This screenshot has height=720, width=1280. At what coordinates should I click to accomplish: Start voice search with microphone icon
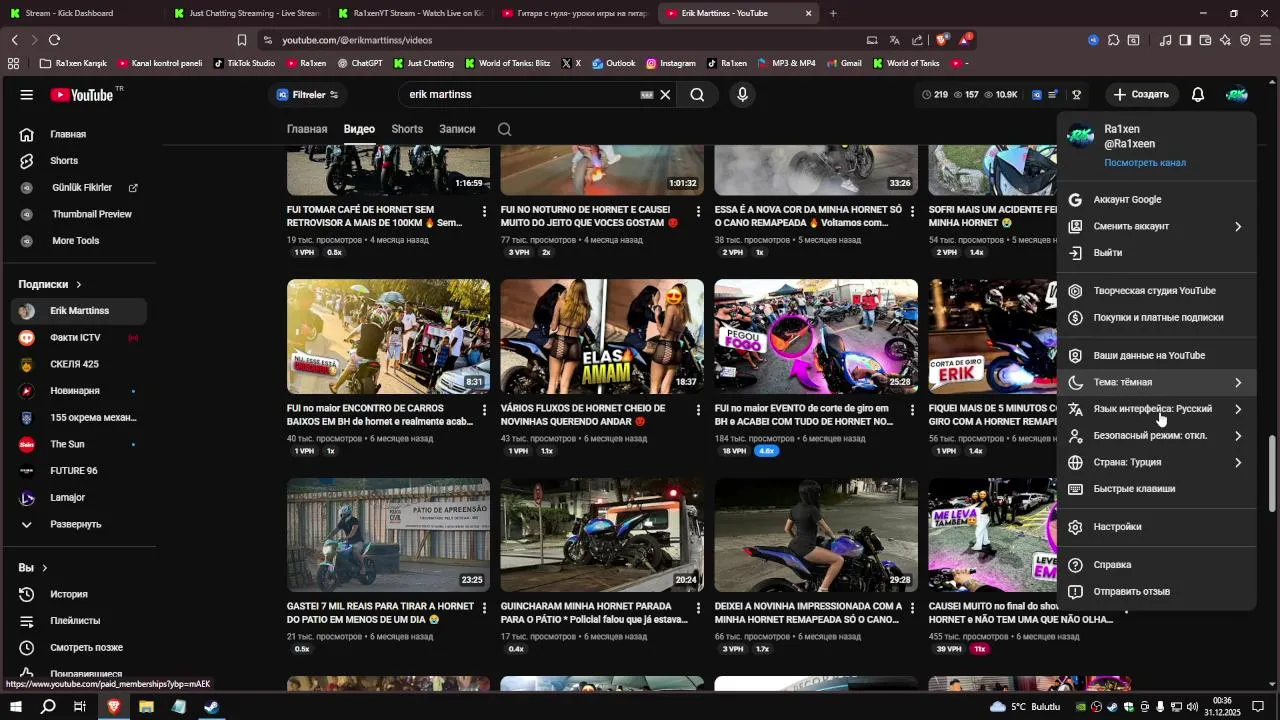(742, 95)
